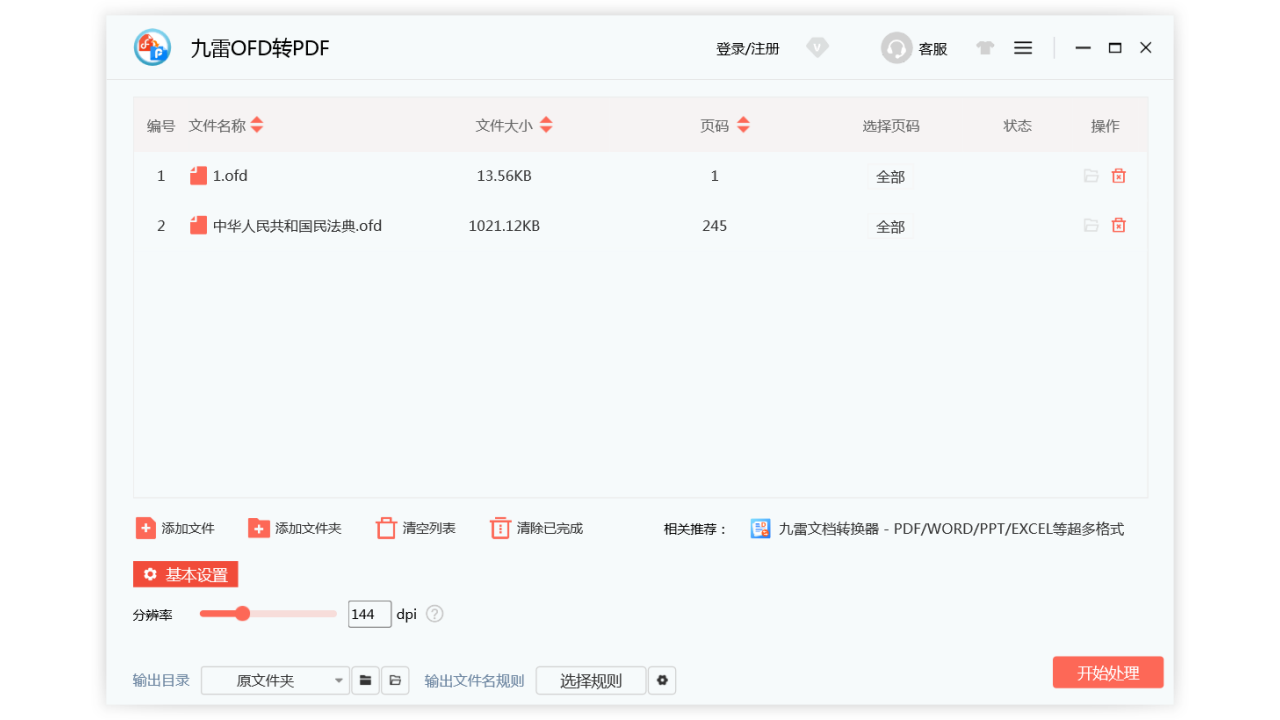The width and height of the screenshot is (1280, 720).
Task: Click 登录/注册 to sign in
Action: pos(747,47)
